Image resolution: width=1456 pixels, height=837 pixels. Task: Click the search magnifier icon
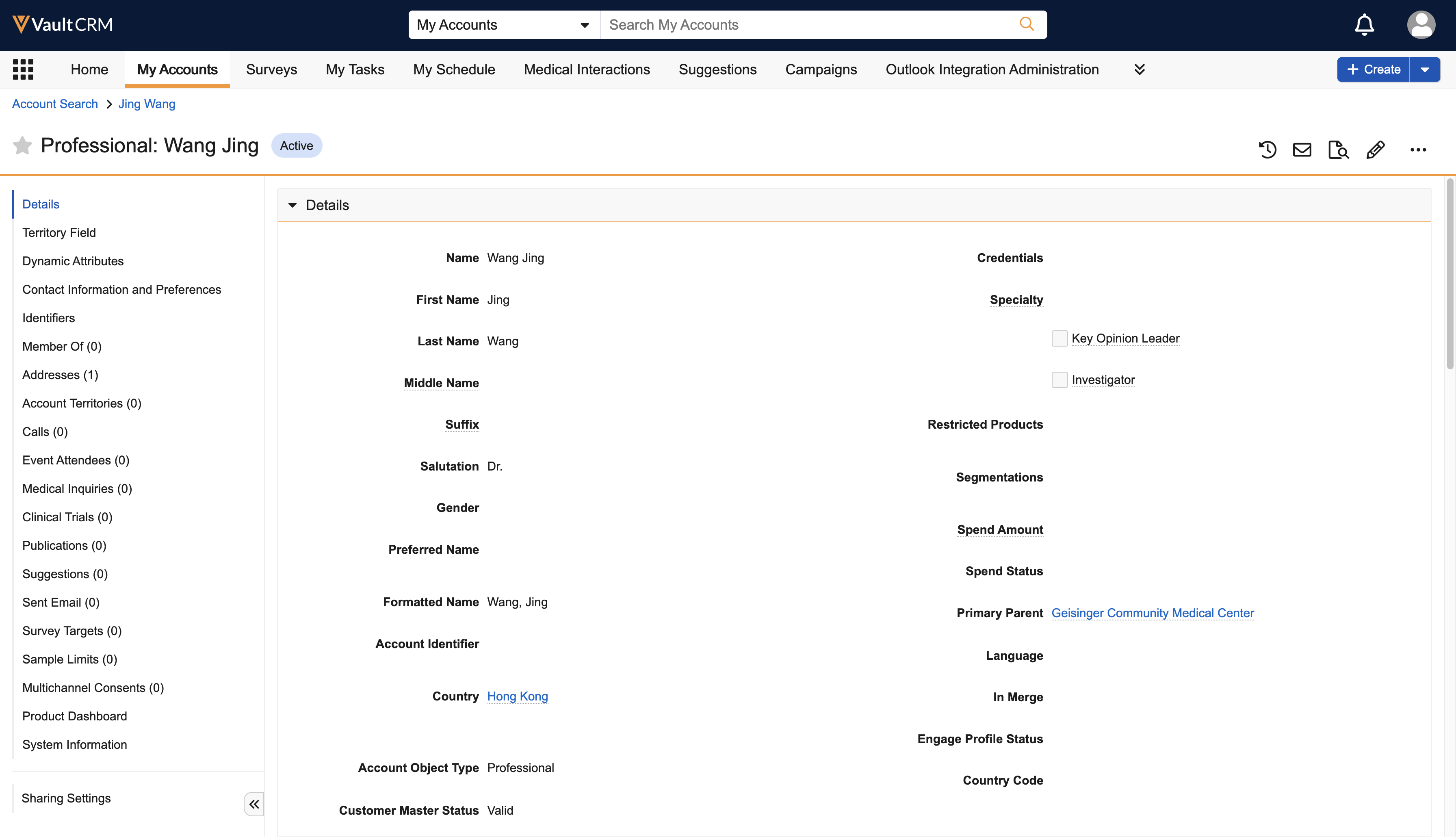1026,24
